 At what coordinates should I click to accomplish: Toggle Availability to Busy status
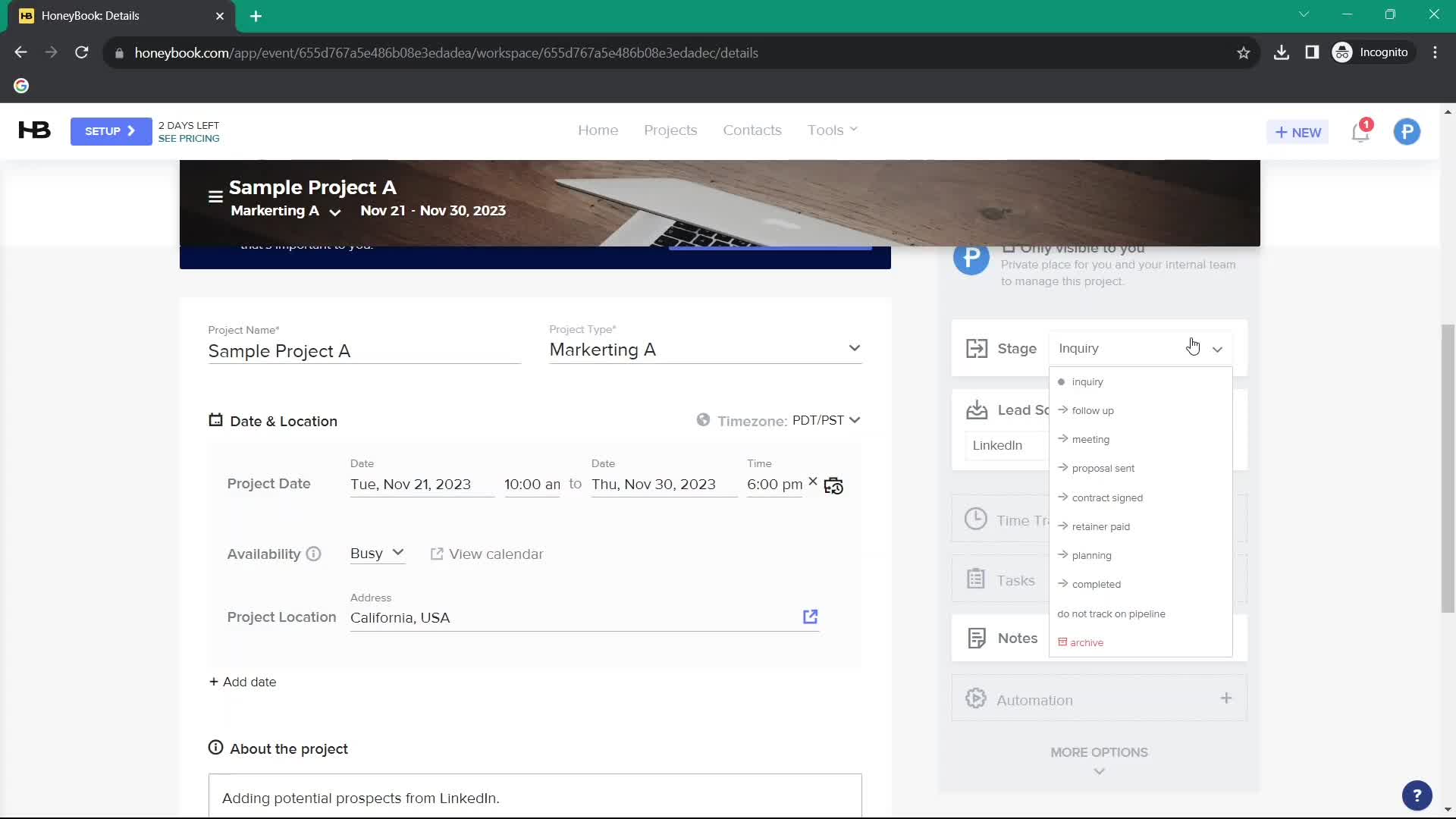coord(377,554)
